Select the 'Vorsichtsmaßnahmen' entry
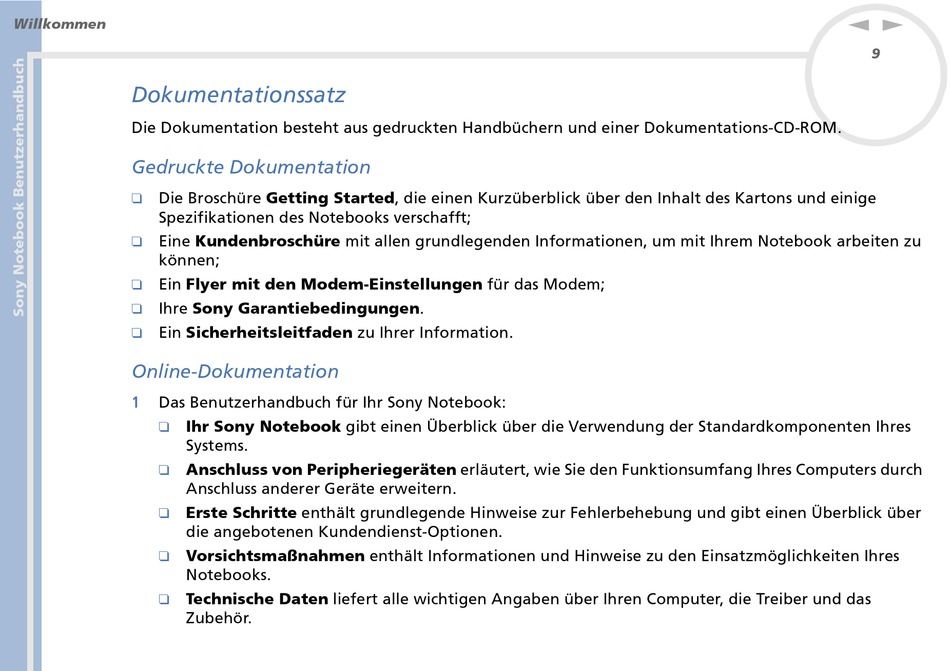The image size is (950, 671). coord(275,555)
